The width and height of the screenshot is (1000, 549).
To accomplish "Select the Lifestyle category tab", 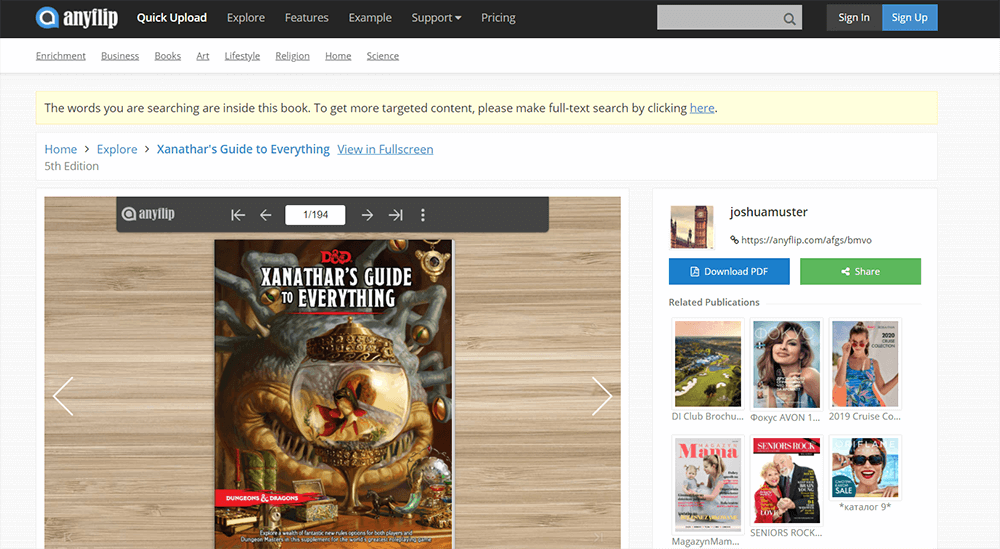I will pyautogui.click(x=242, y=56).
